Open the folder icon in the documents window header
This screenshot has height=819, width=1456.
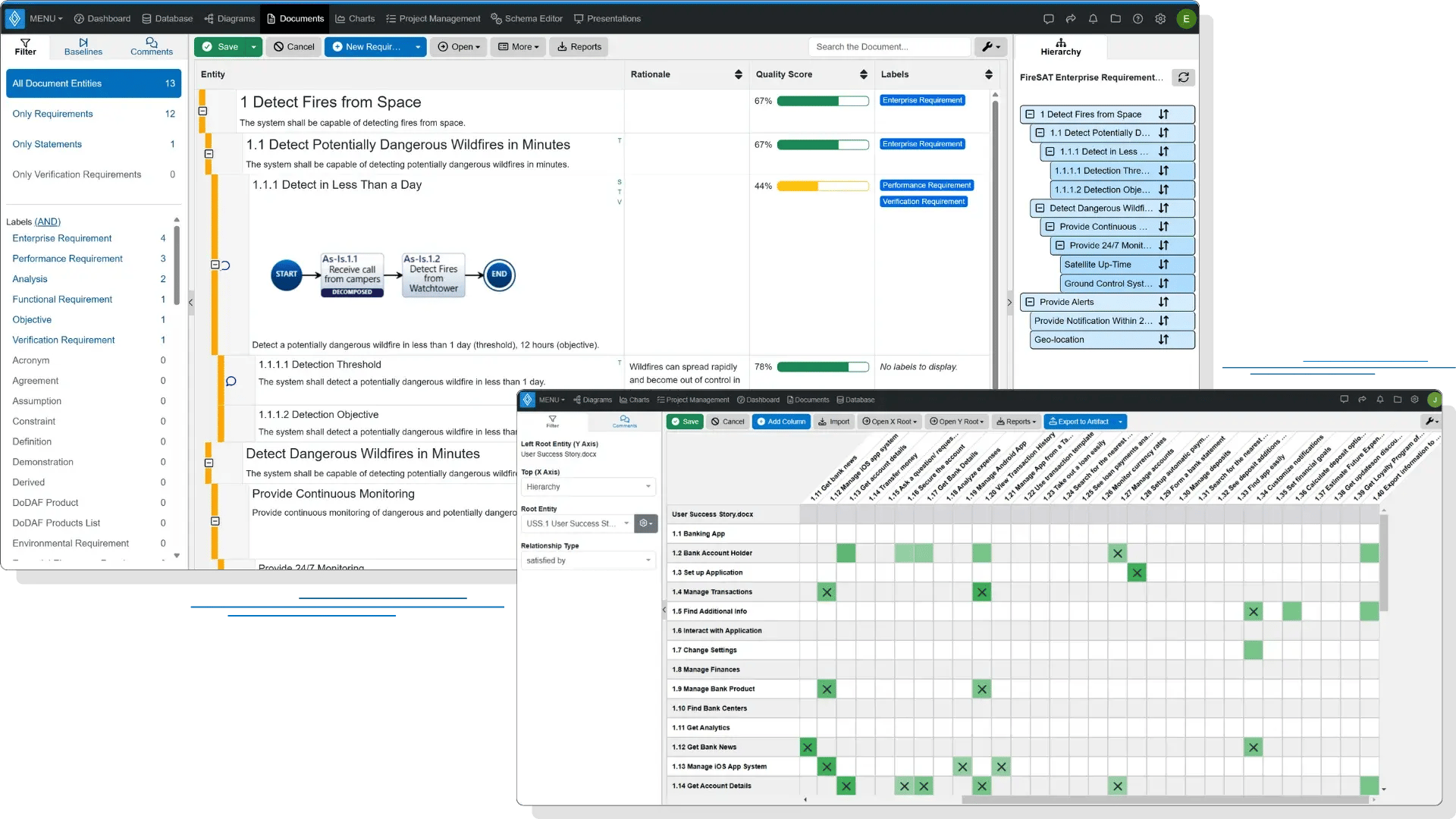pos(1116,19)
